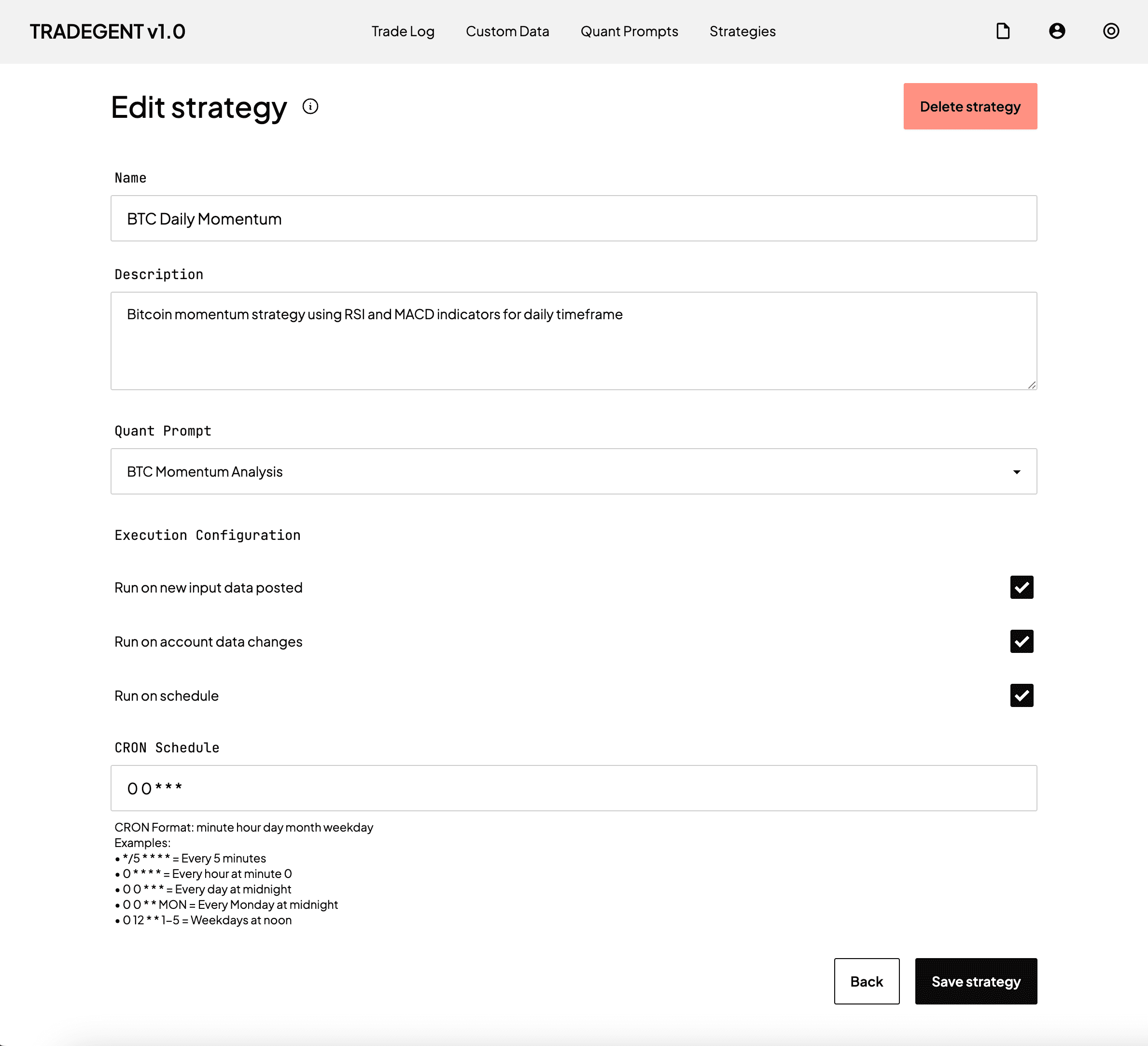Click the description textarea resize handle

(1031, 385)
